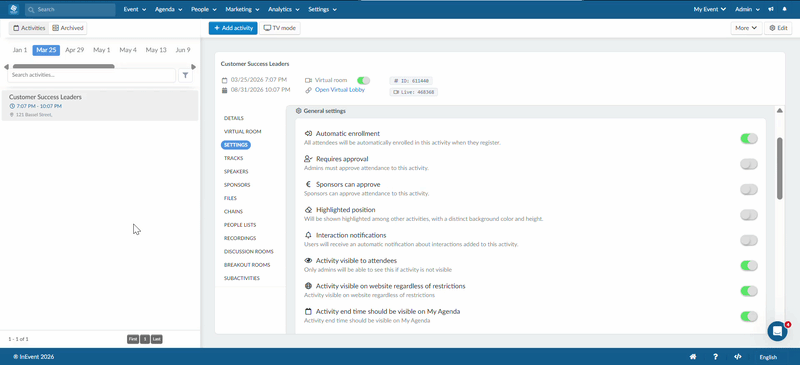The height and width of the screenshot is (365, 800).
Task: Expand the Admin dropdown
Action: [747, 9]
